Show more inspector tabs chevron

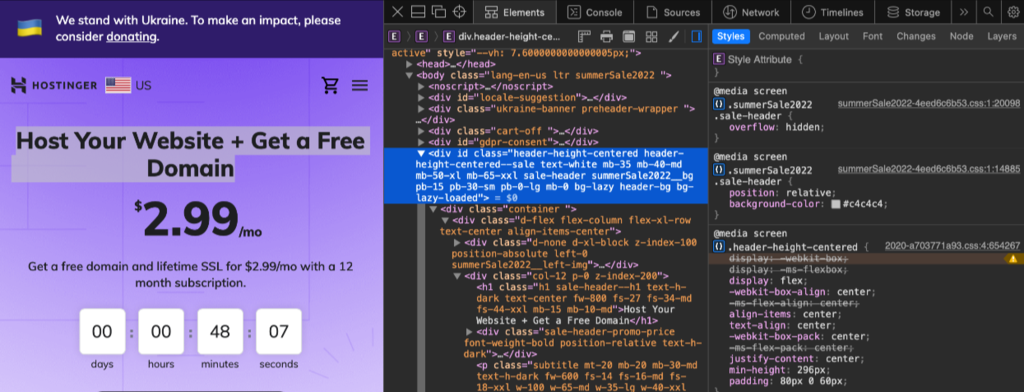click(x=964, y=12)
